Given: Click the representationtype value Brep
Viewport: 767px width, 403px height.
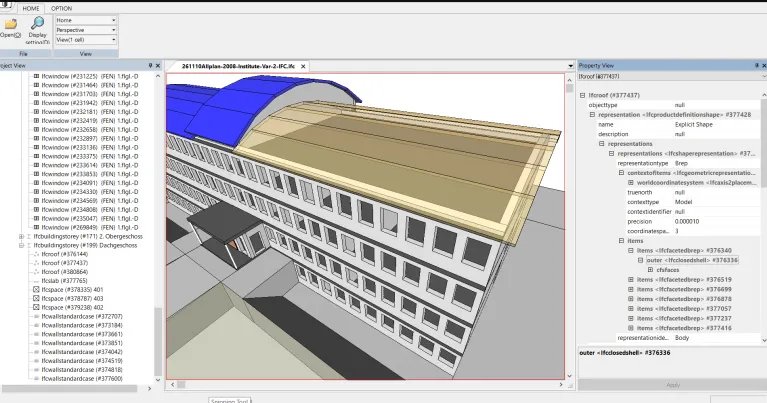Looking at the screenshot, I should [681, 163].
